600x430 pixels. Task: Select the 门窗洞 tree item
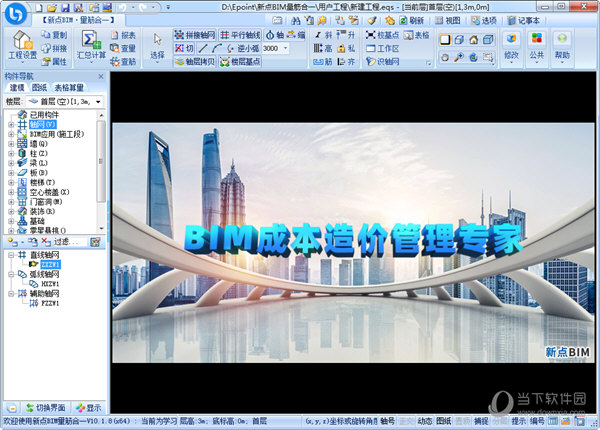(46, 202)
